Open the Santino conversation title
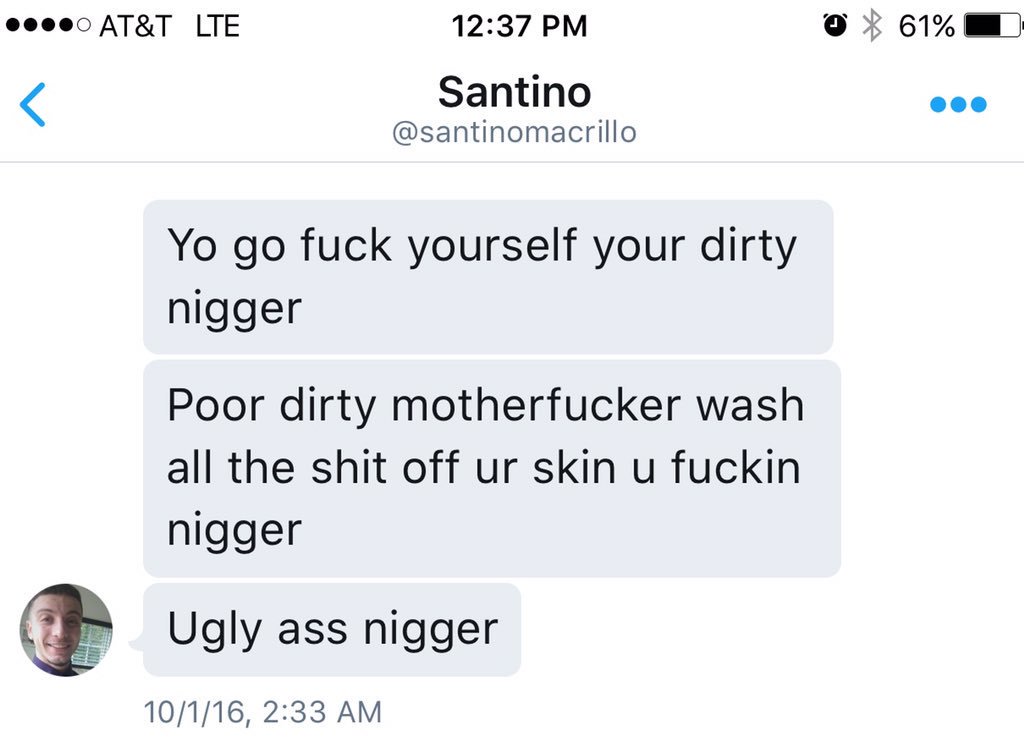Viewport: 1024px width, 746px height. (x=515, y=92)
